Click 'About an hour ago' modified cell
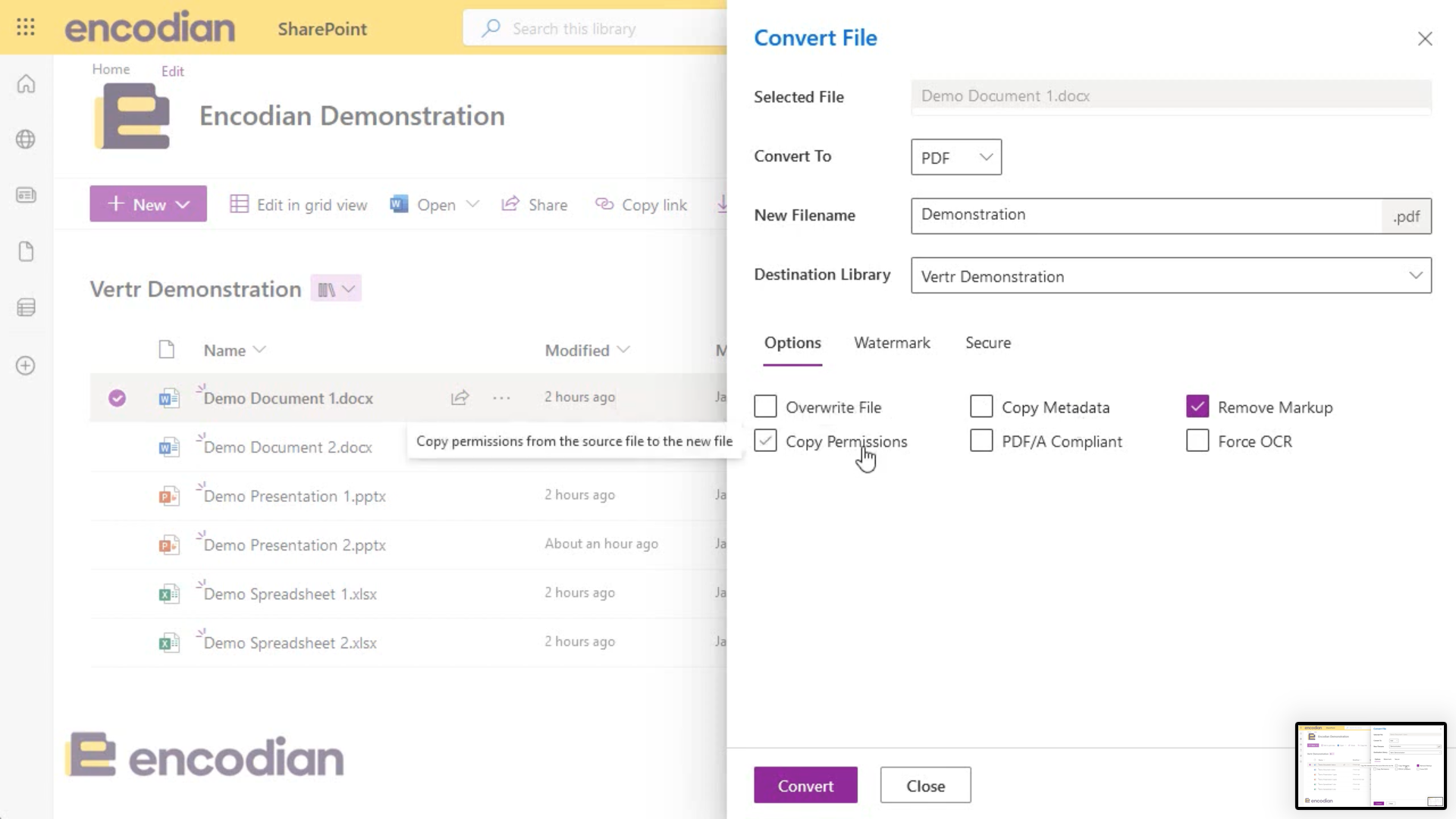Screen dimensions: 1456x819 click(601, 544)
